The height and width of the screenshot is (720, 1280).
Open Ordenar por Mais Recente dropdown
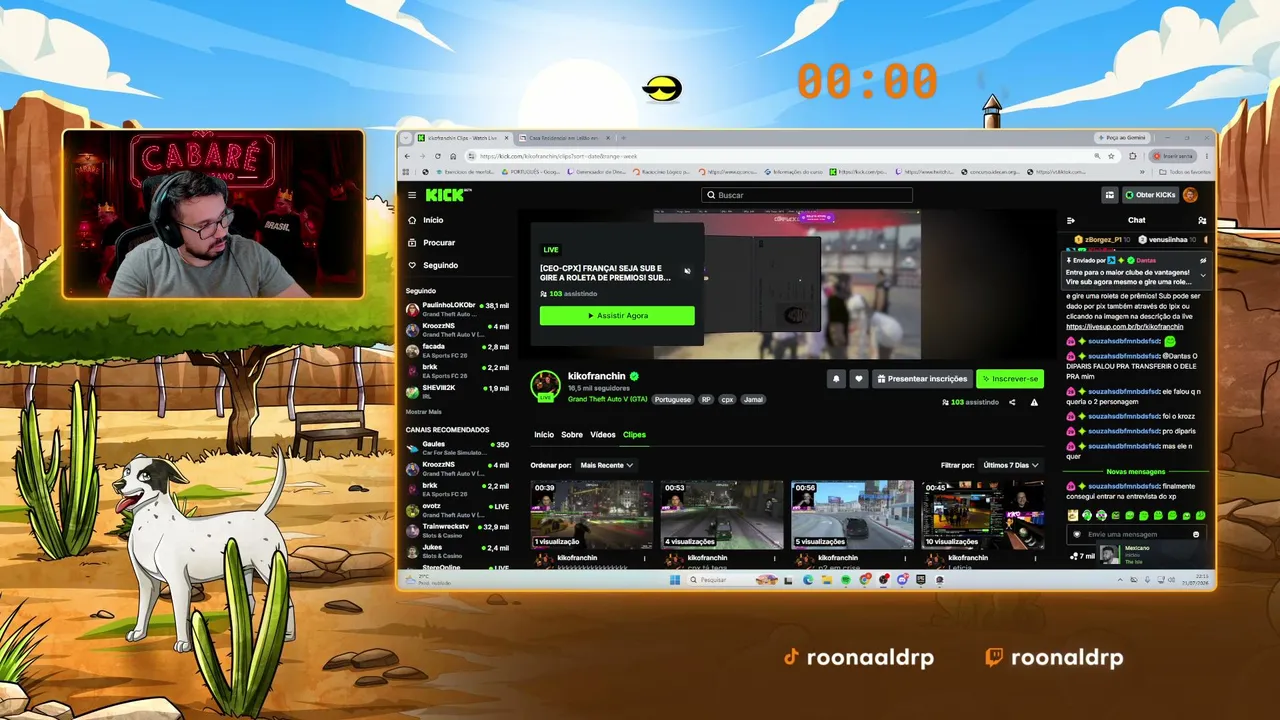pos(607,465)
